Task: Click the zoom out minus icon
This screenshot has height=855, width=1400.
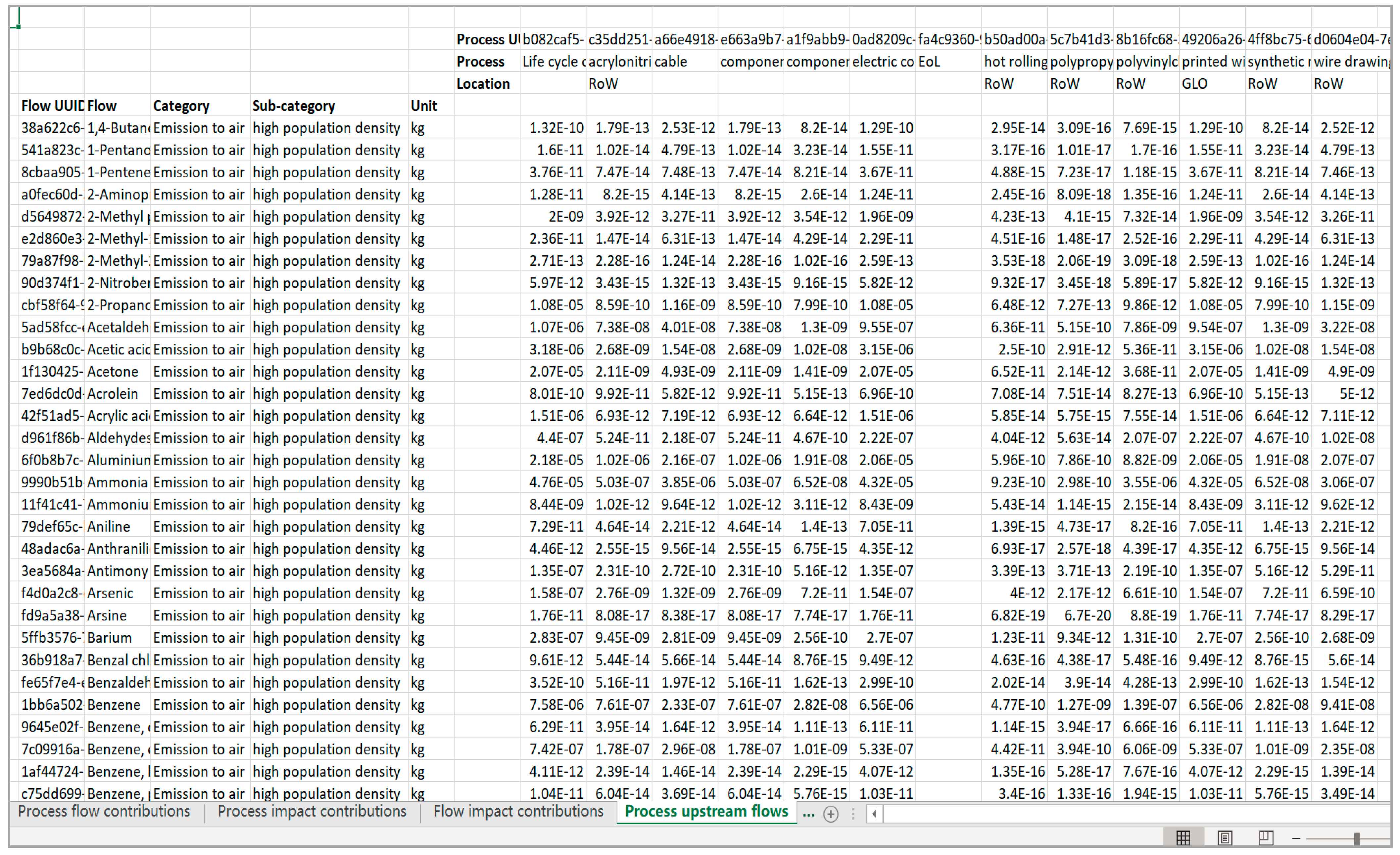Action: (x=1296, y=838)
